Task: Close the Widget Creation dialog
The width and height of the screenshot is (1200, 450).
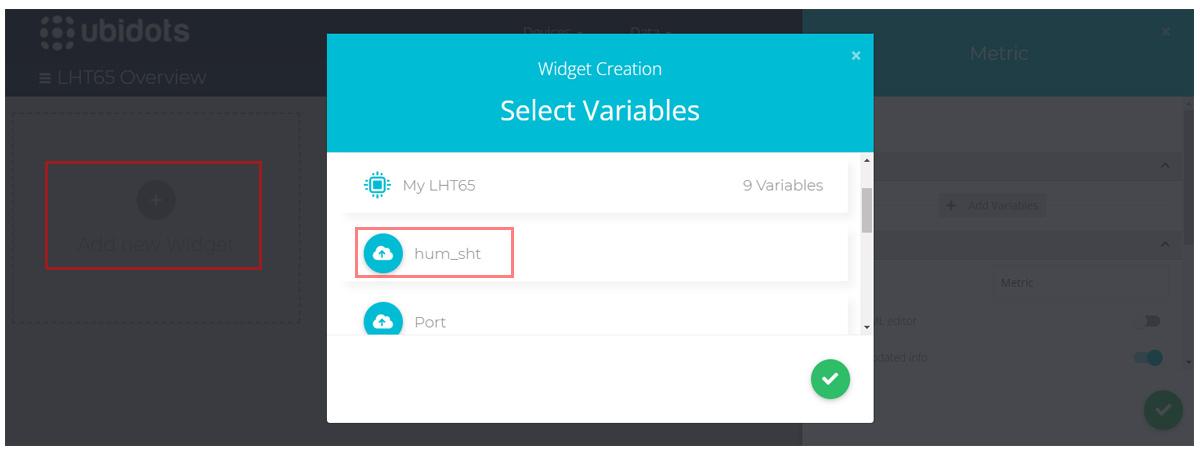Action: click(856, 56)
